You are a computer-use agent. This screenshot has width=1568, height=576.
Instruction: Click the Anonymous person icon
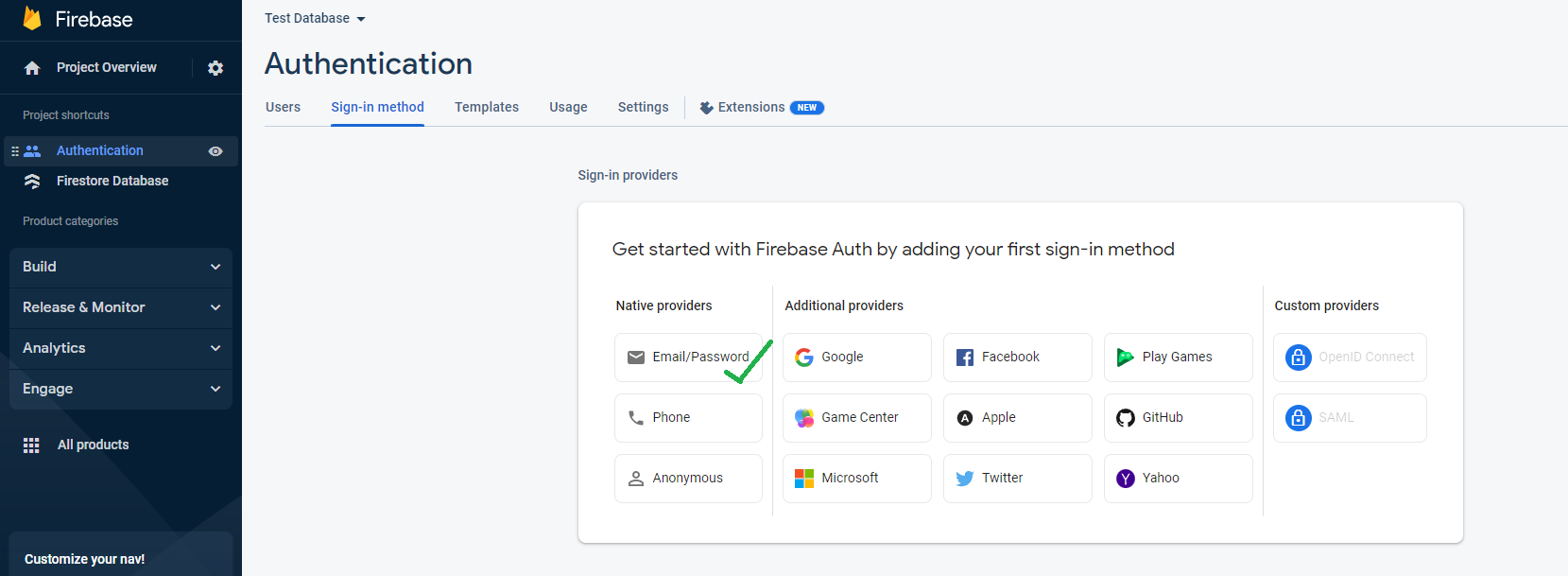(x=636, y=479)
